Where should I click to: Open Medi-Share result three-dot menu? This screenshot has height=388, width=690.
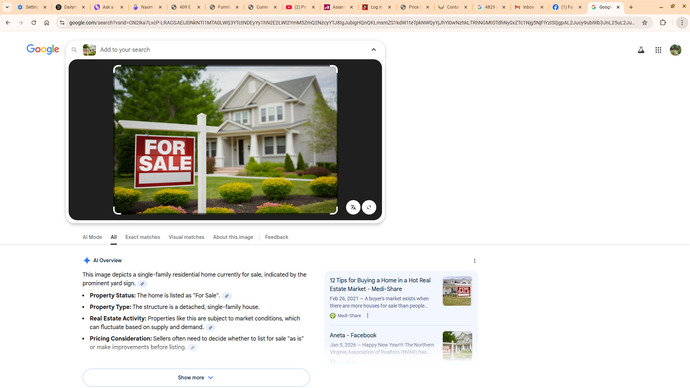click(367, 316)
